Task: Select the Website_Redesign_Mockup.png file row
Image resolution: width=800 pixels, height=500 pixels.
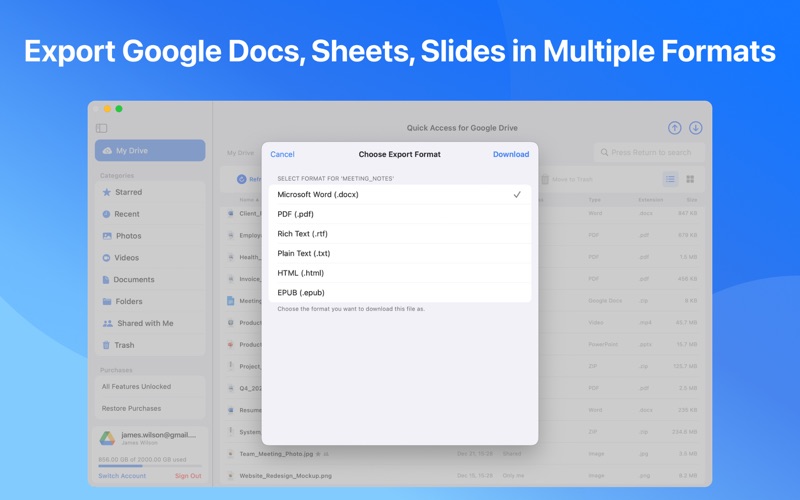Action: [462, 476]
